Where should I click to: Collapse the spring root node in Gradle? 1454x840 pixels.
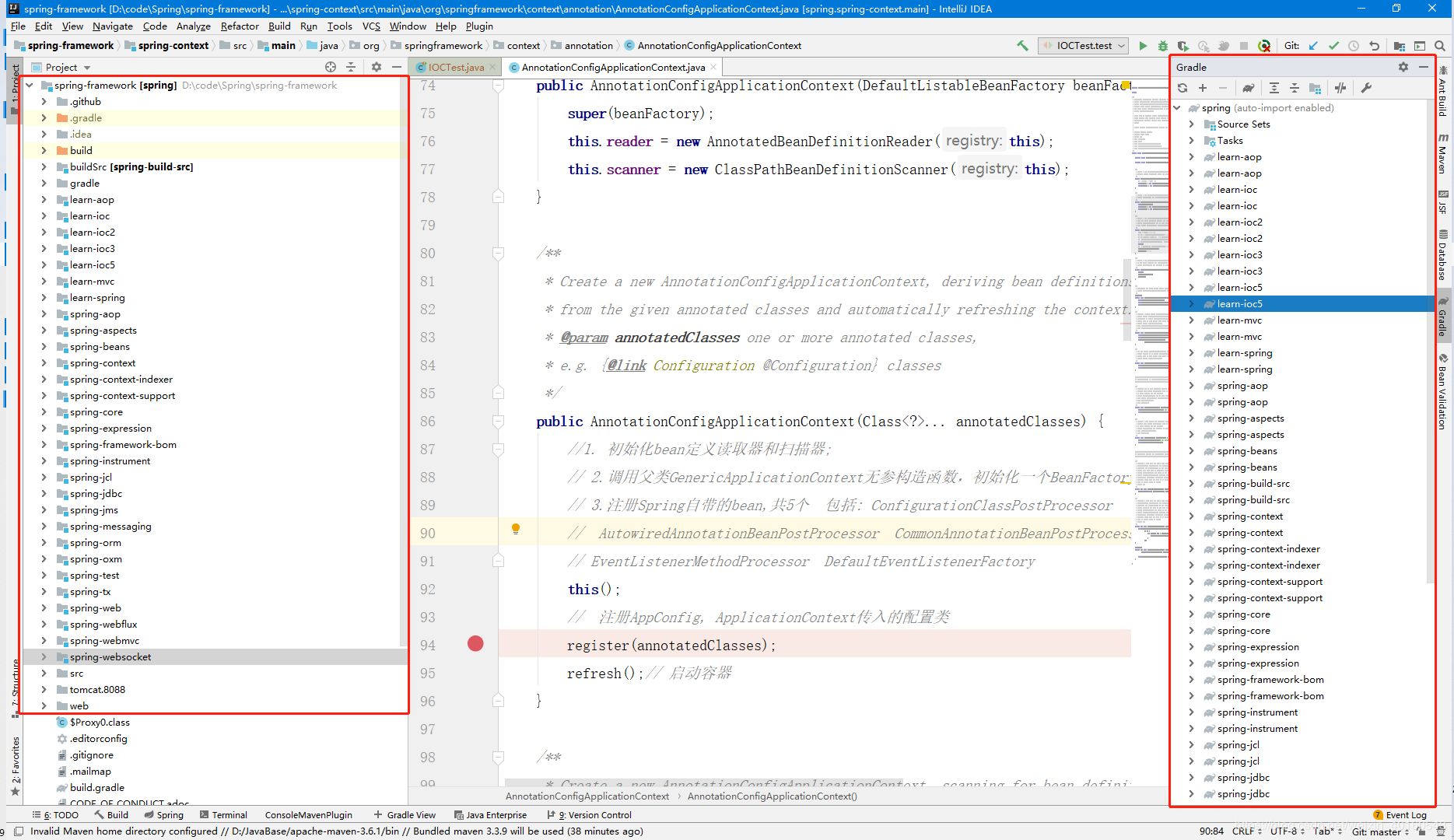(1177, 108)
